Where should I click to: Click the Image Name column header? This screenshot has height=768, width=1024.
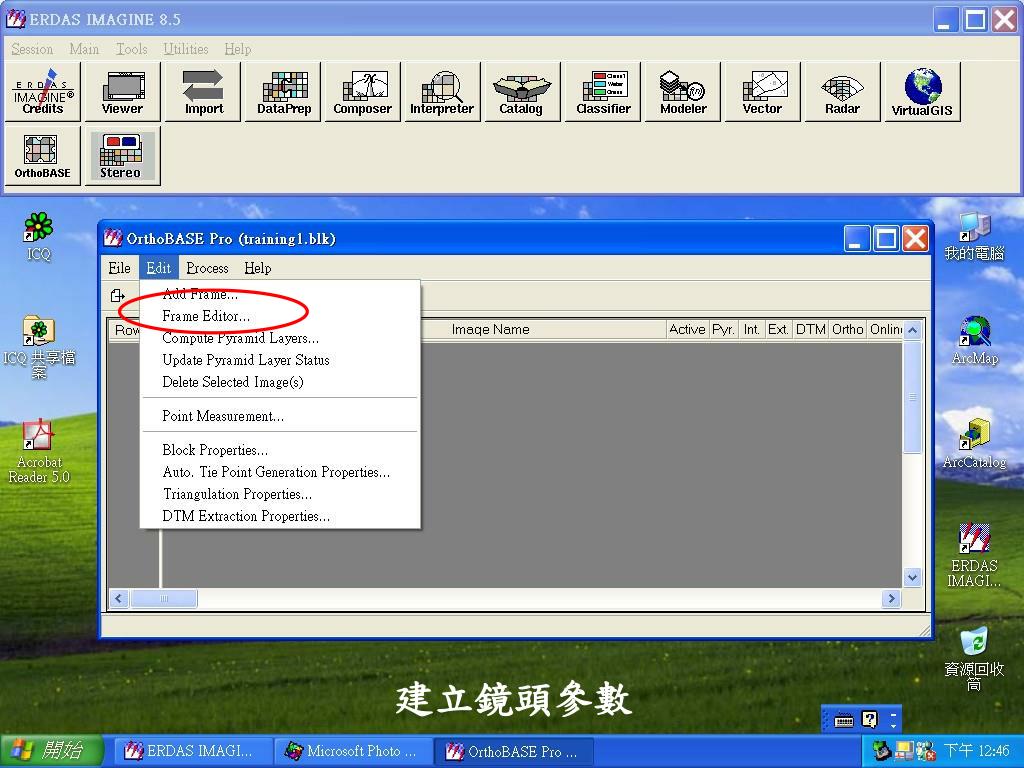(x=490, y=330)
